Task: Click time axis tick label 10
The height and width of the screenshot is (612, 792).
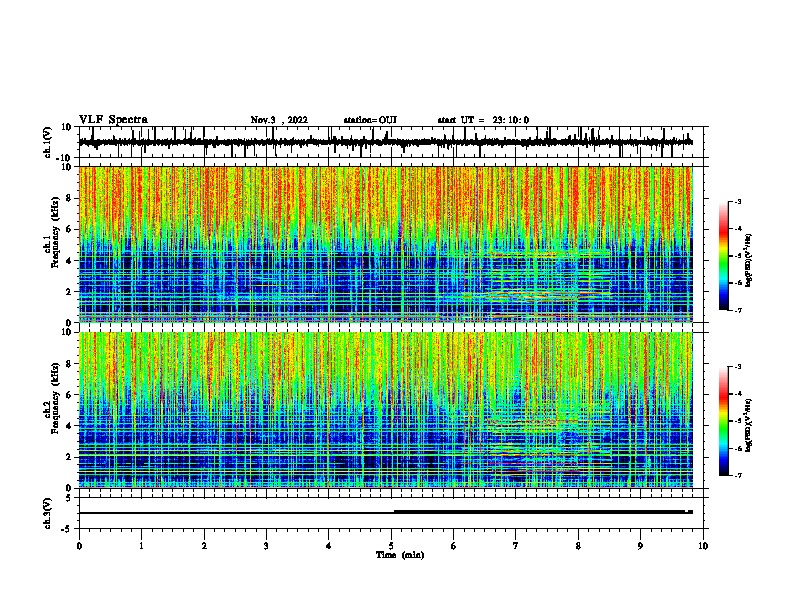Action: (703, 546)
